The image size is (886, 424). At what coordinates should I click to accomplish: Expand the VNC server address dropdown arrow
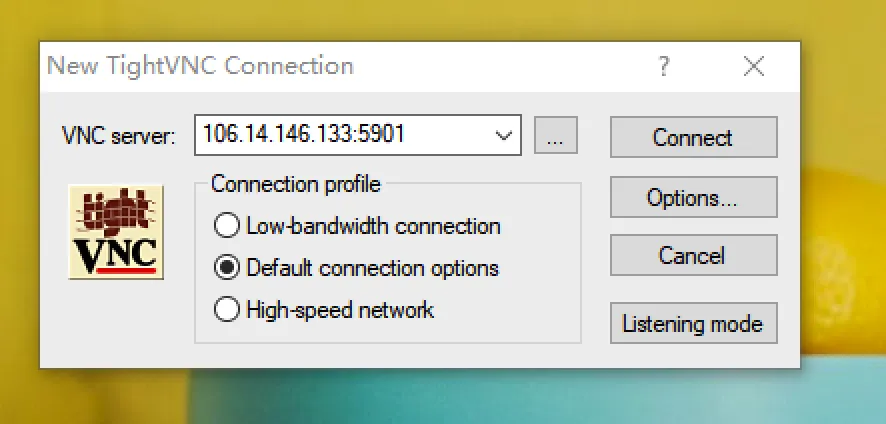tap(503, 135)
